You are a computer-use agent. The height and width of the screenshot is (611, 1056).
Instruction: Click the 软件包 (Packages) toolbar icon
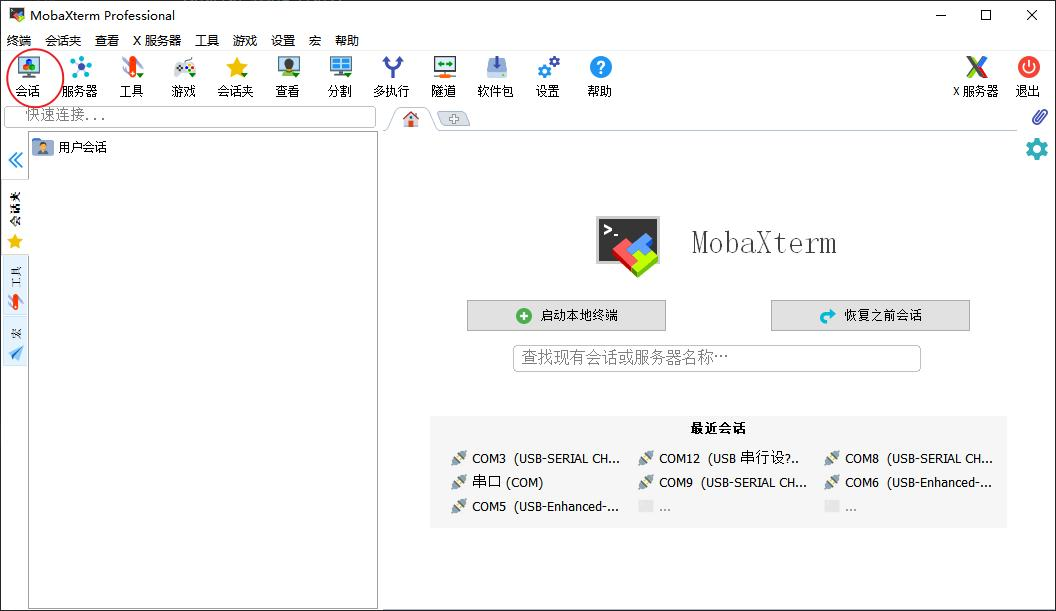(496, 77)
